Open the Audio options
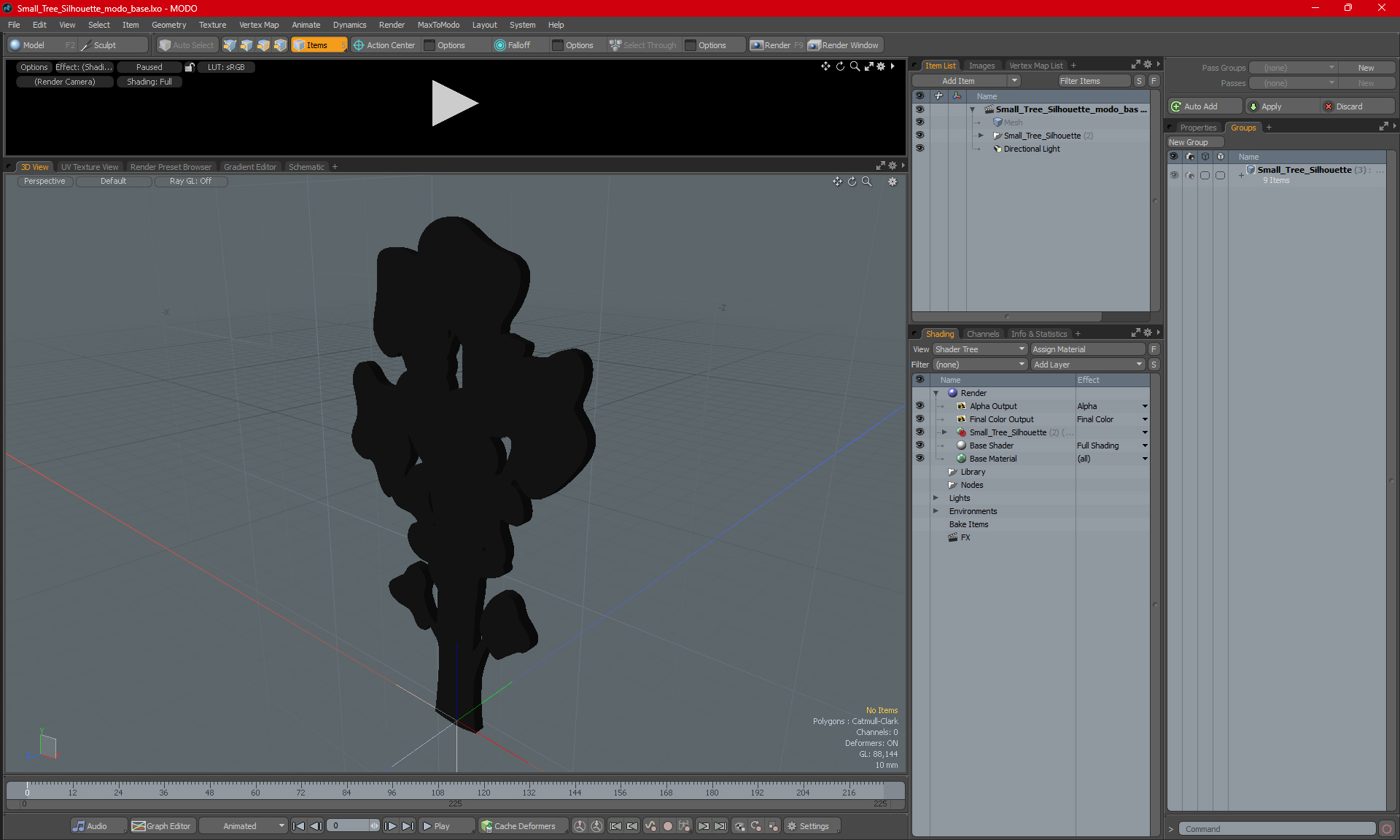Viewport: 1400px width, 840px height. 98,826
